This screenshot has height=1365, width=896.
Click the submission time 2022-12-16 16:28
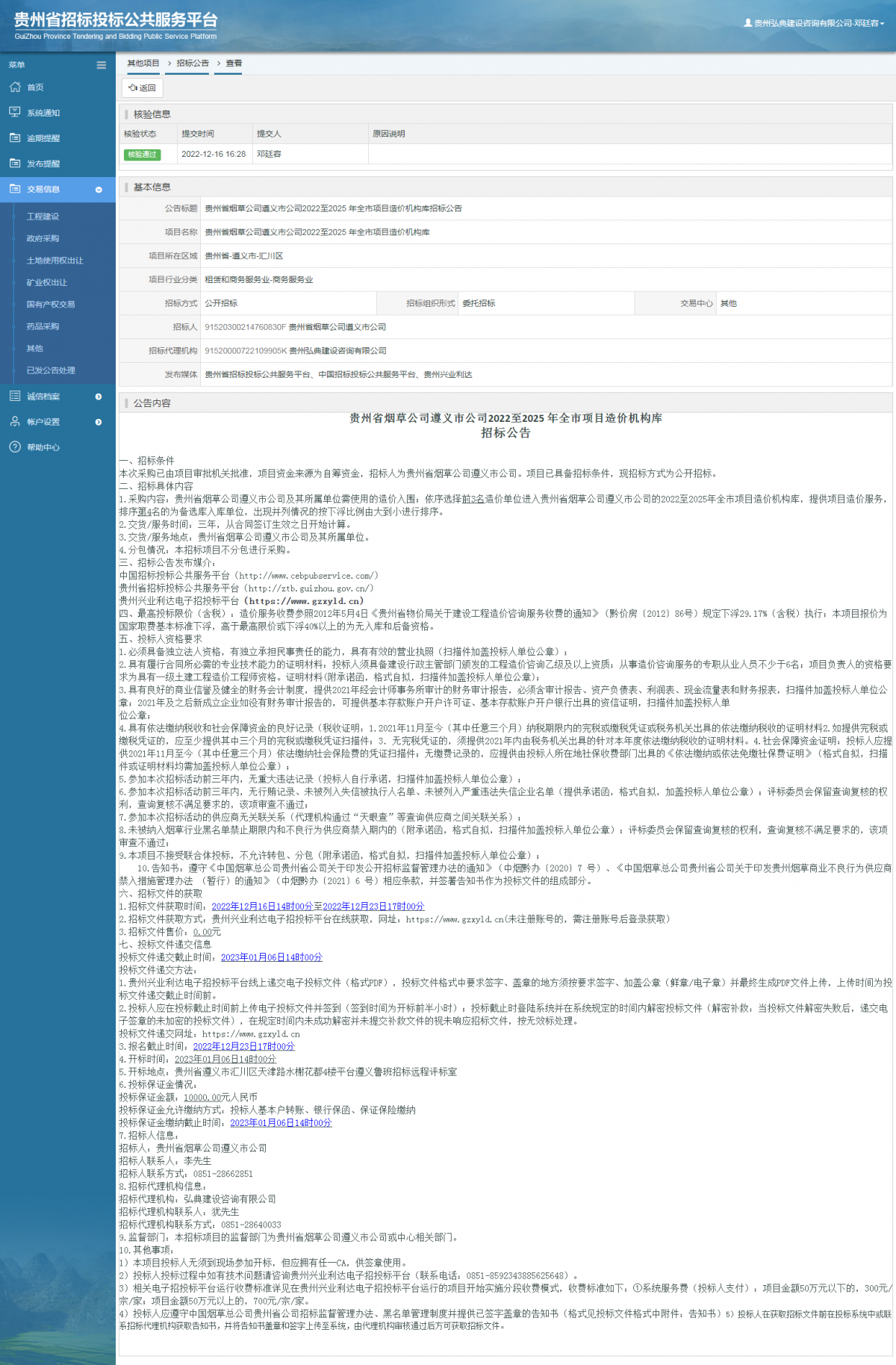pyautogui.click(x=214, y=154)
